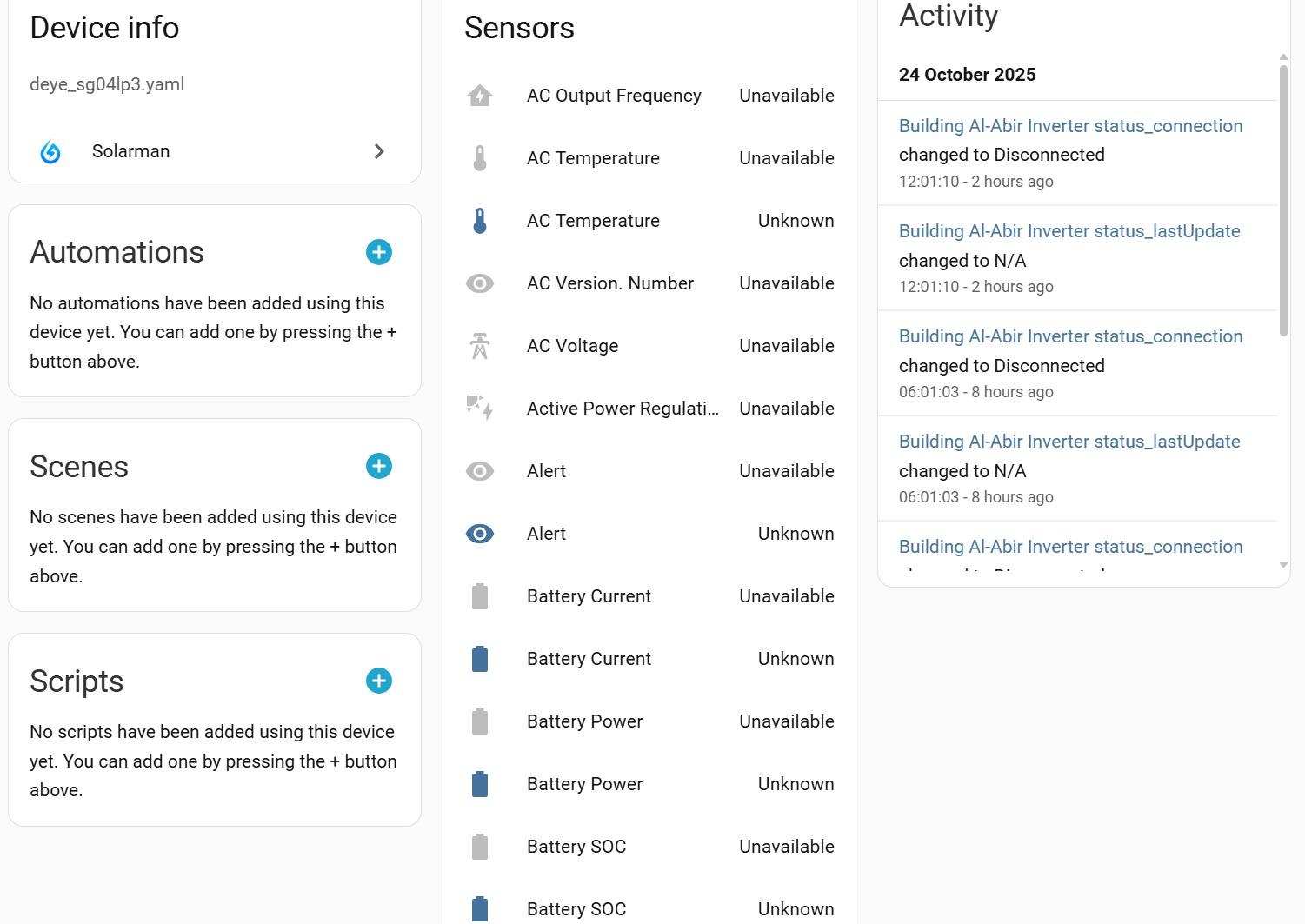Click the Solarman integration logo icon
Image resolution: width=1305 pixels, height=924 pixels.
50,152
